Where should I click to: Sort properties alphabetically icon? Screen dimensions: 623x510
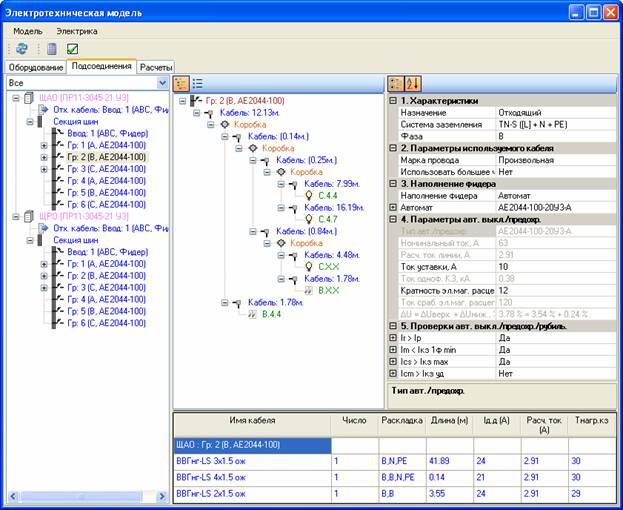tap(412, 84)
